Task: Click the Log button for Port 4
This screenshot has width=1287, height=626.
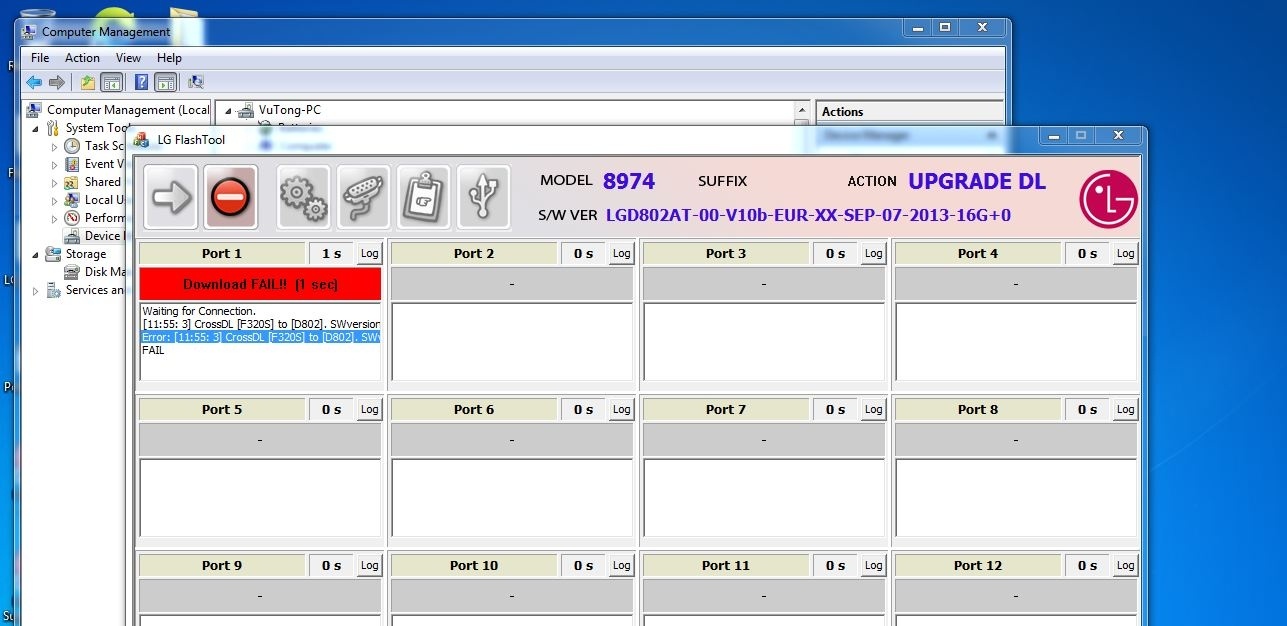Action: 1125,254
